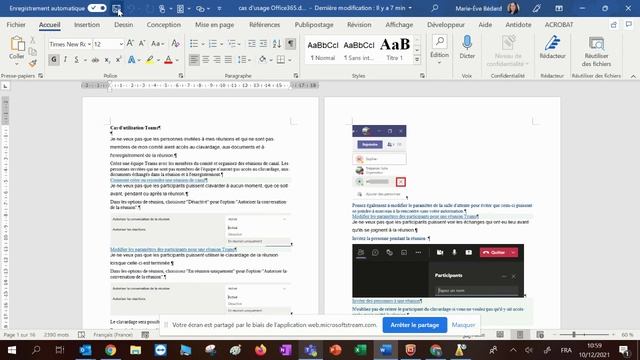The image size is (640, 360).
Task: Toggle the Enregistrement automatique switch
Action: pos(97,8)
